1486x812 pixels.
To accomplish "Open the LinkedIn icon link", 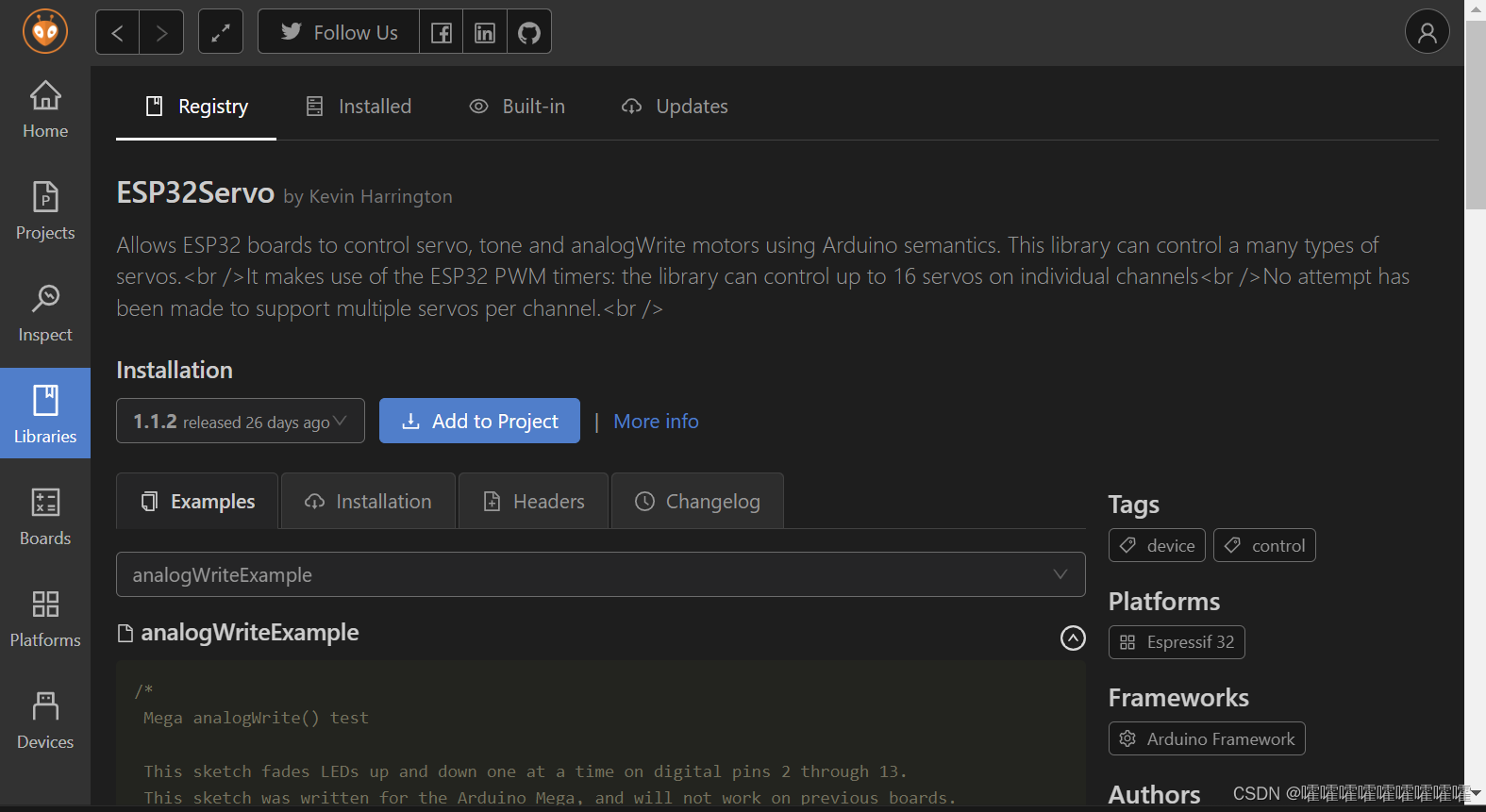I will point(485,32).
